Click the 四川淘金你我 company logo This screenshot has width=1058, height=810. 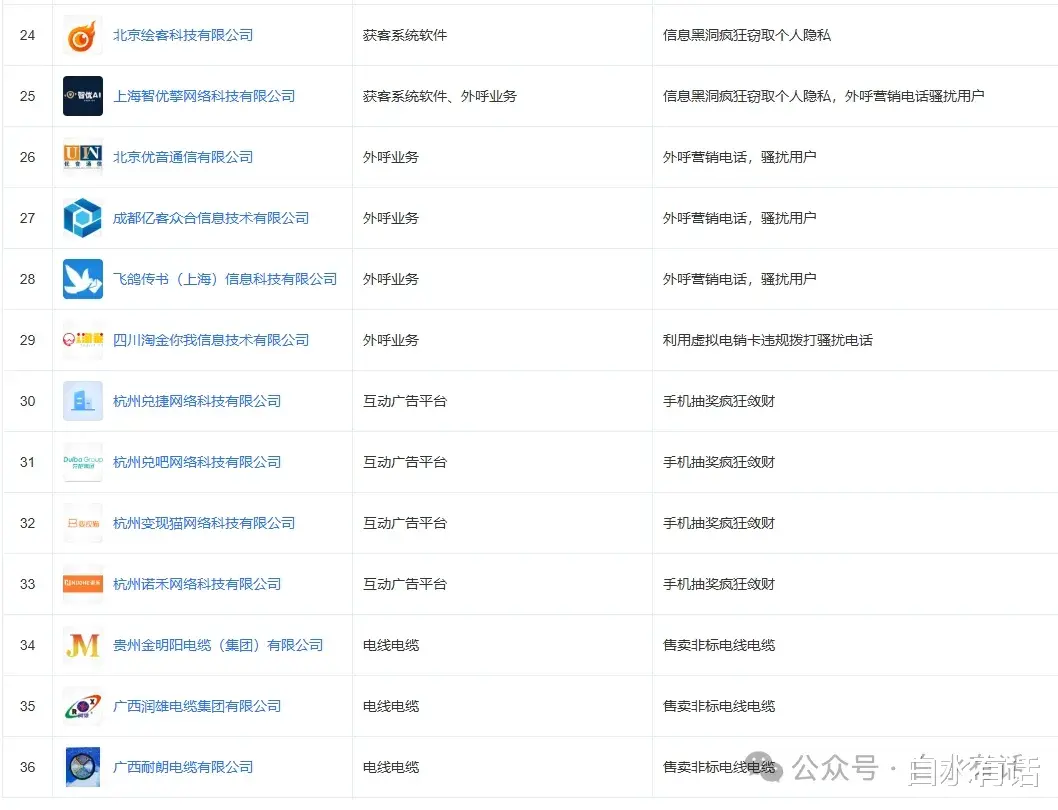click(x=82, y=340)
